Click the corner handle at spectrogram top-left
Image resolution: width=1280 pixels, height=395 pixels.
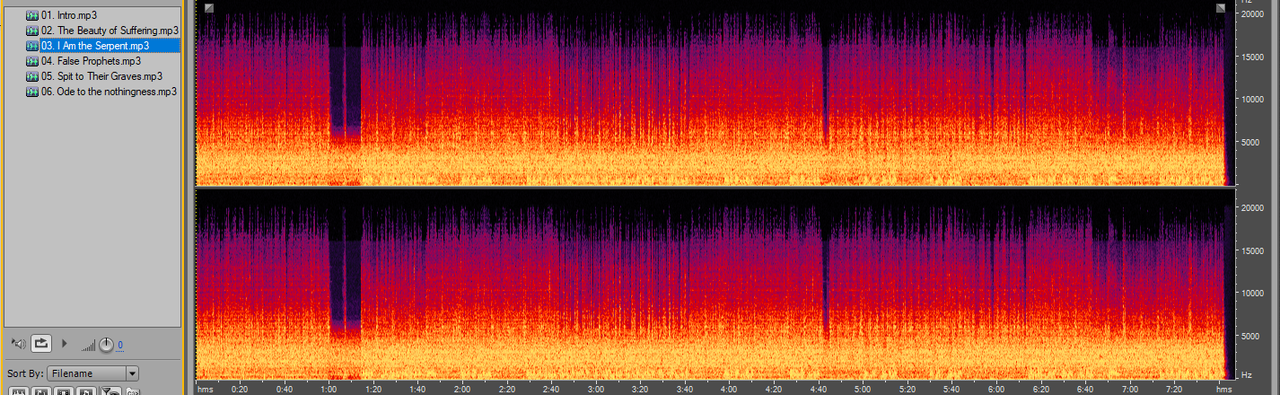[x=208, y=8]
